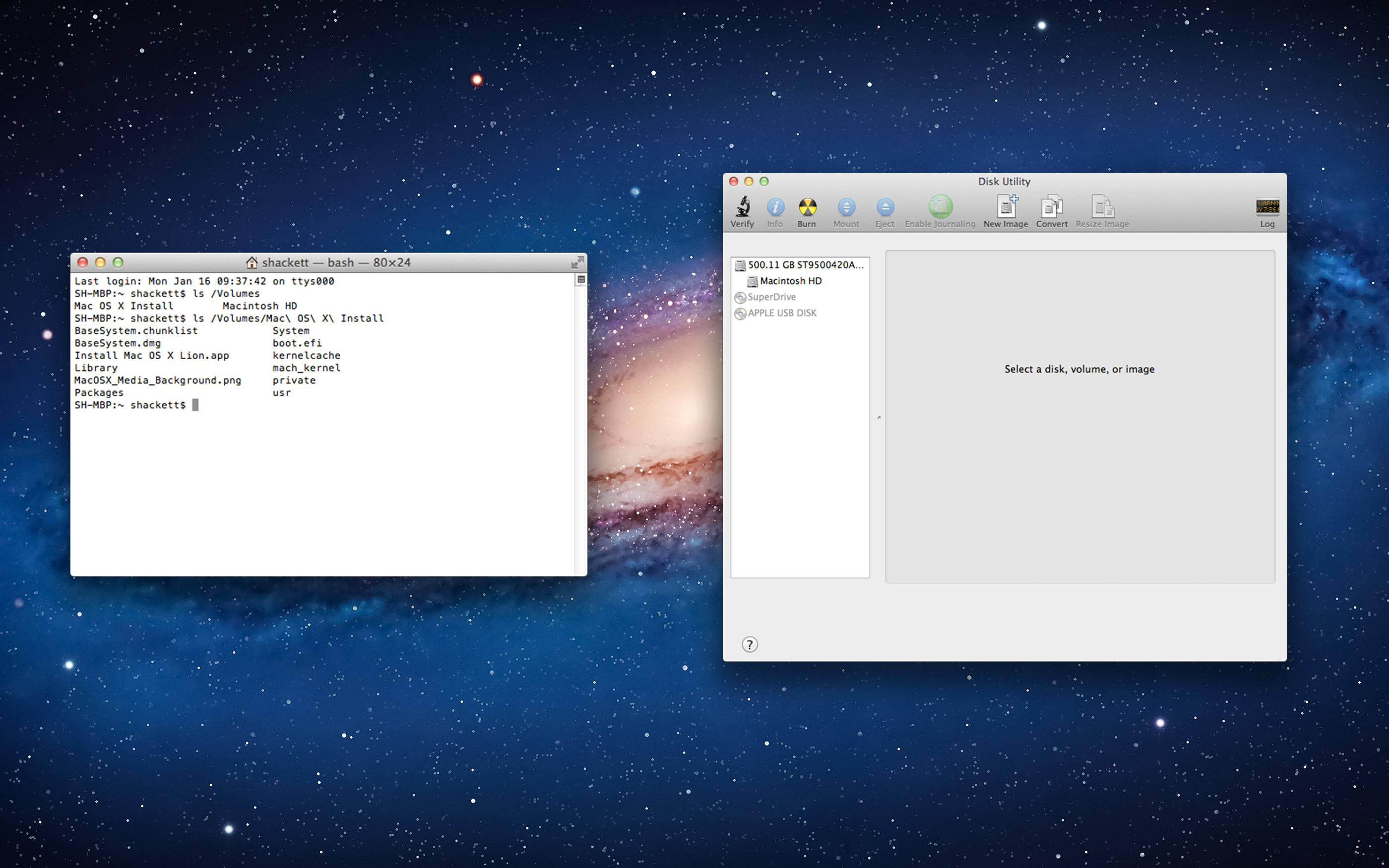Viewport: 1389px width, 868px height.
Task: Click 'Install Mac OS X Lion.app' in Terminal
Action: click(151, 355)
